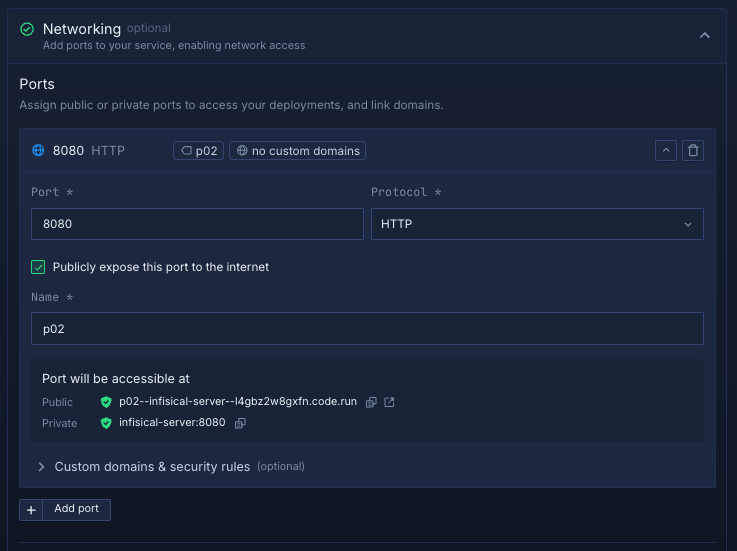Collapse the Networking section

(x=704, y=35)
